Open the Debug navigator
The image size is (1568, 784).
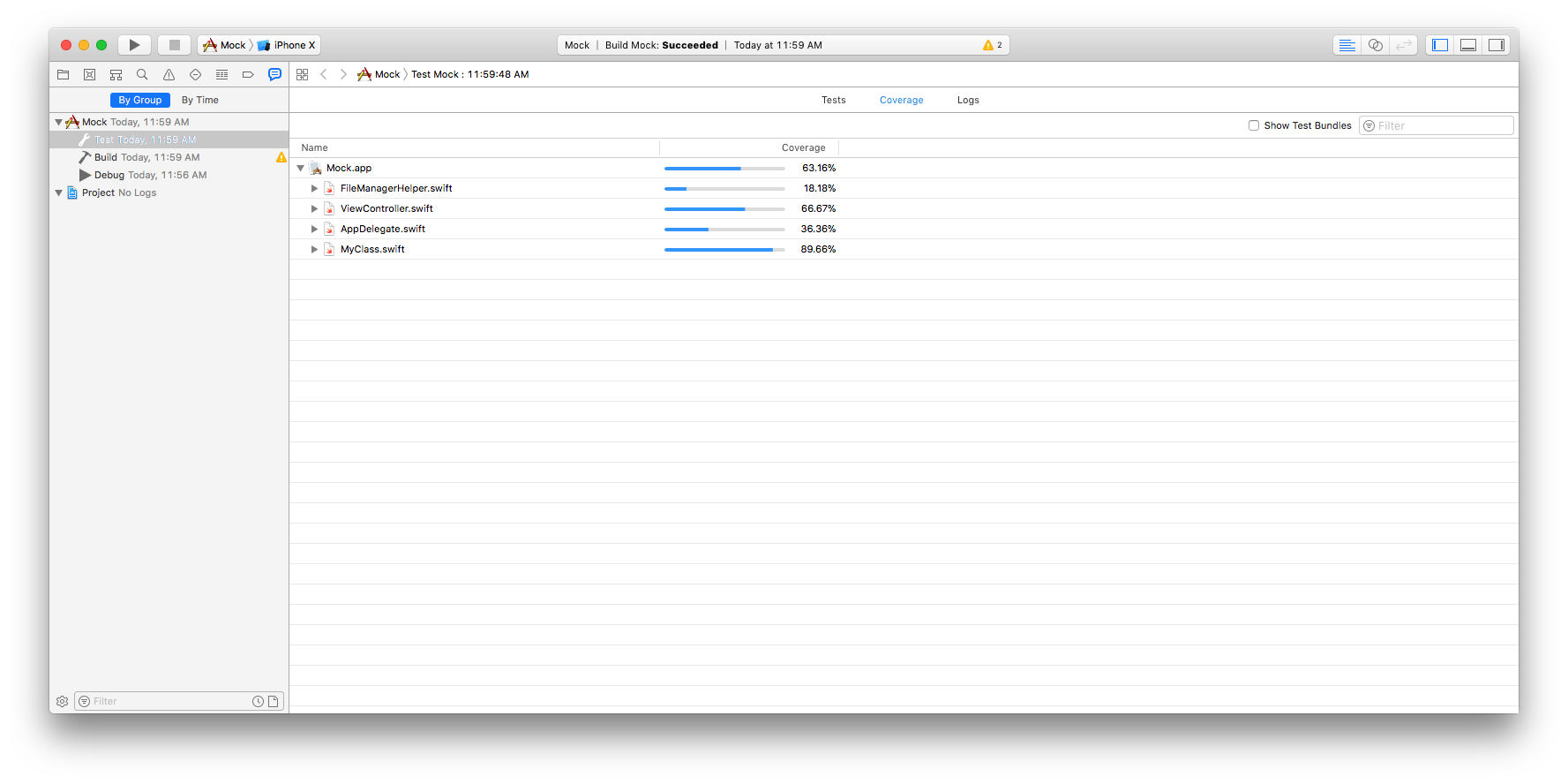click(222, 75)
